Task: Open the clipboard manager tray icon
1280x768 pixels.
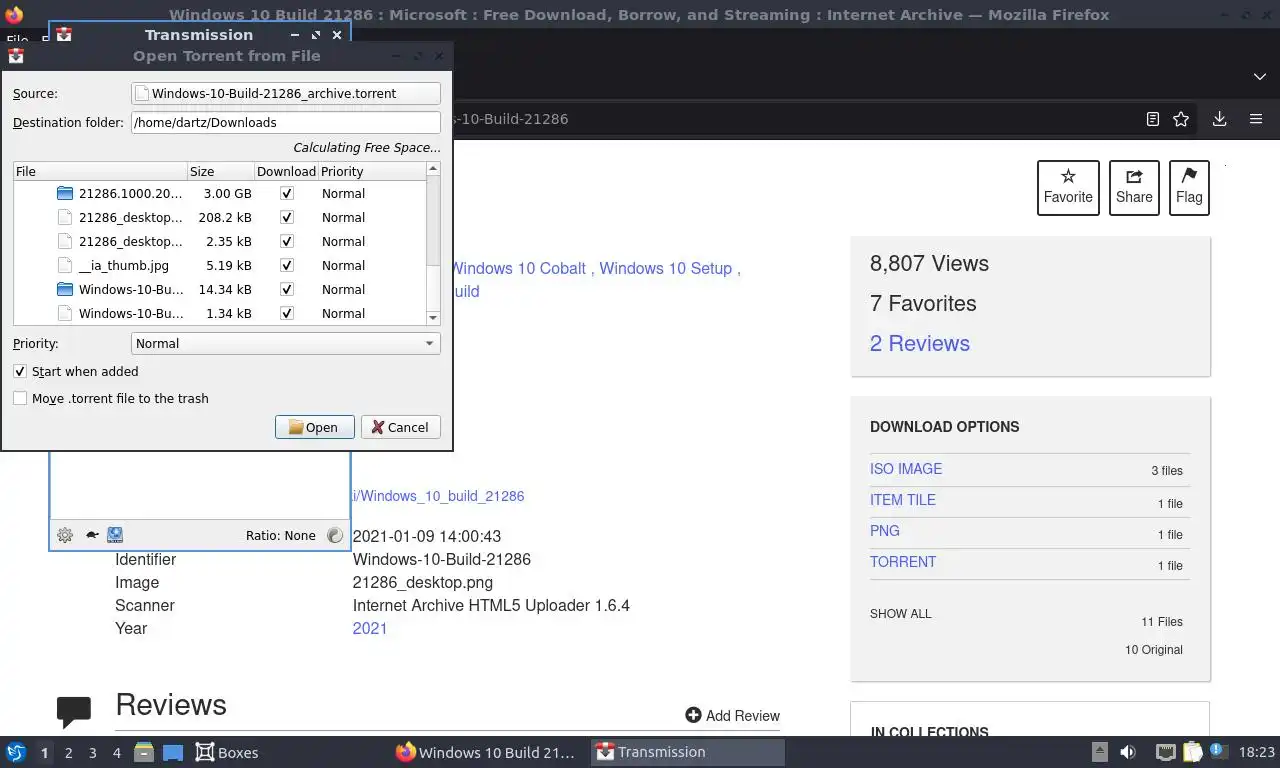Action: coord(1192,752)
